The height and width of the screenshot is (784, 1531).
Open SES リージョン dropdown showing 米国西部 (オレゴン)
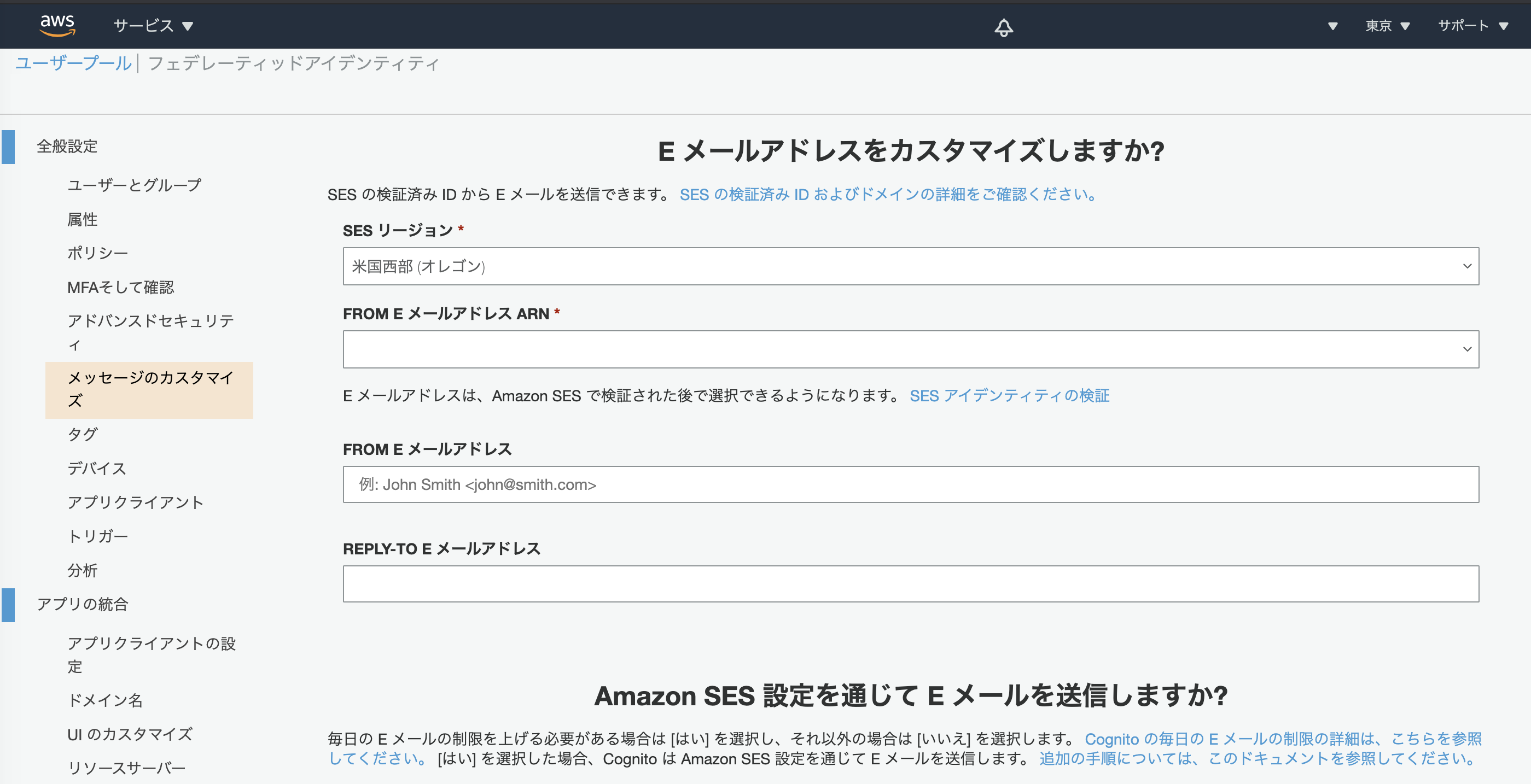click(911, 267)
